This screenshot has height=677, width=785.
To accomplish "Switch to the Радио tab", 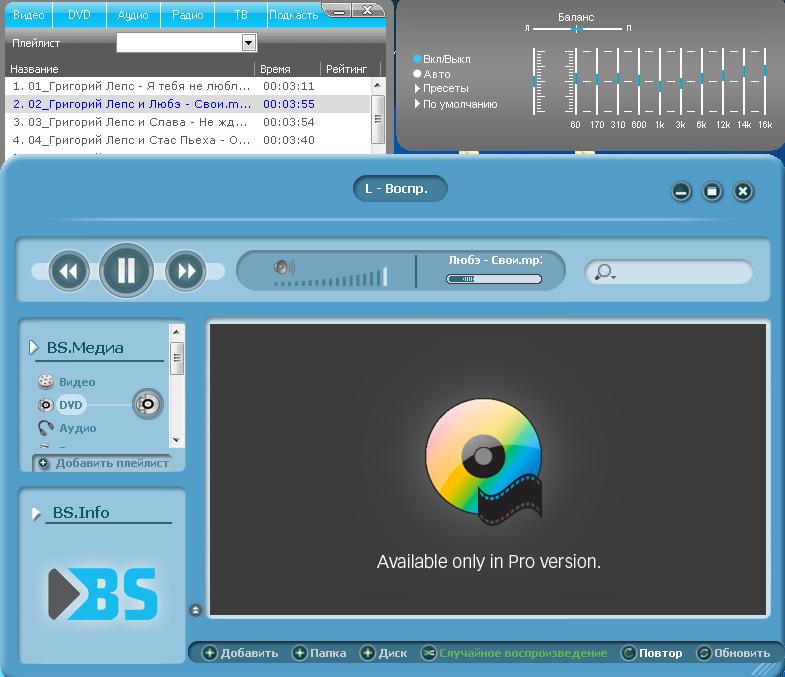I will pos(187,15).
